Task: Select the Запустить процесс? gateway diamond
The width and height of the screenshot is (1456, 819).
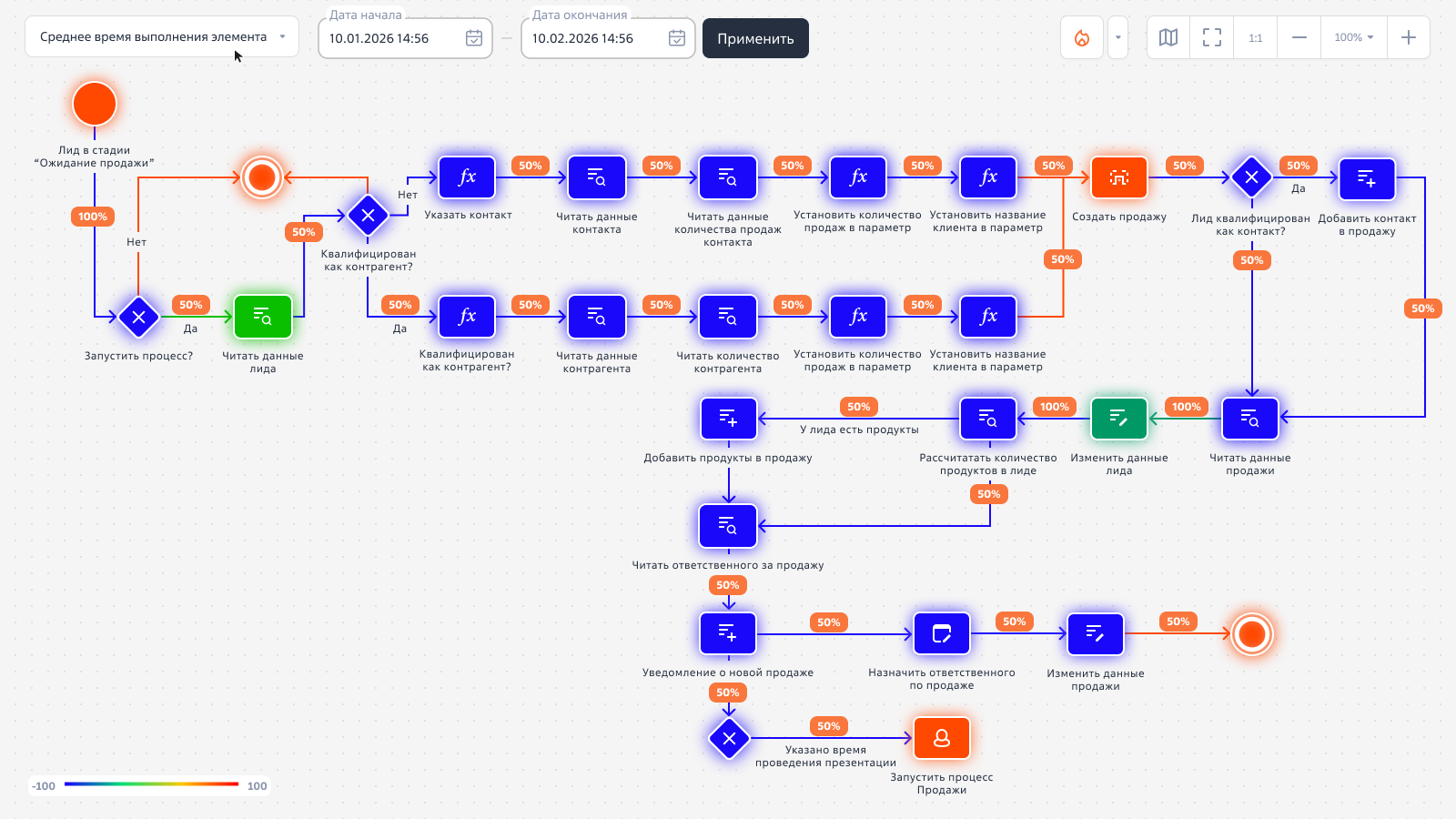Action: 138,317
